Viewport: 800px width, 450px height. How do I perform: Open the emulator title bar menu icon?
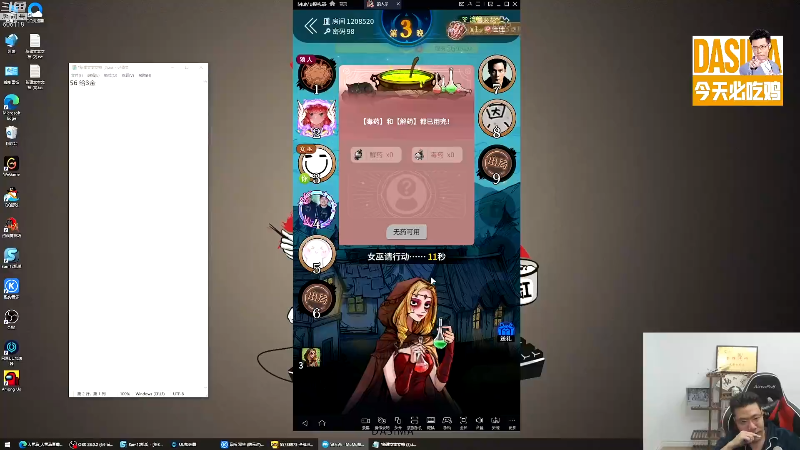(x=479, y=4)
